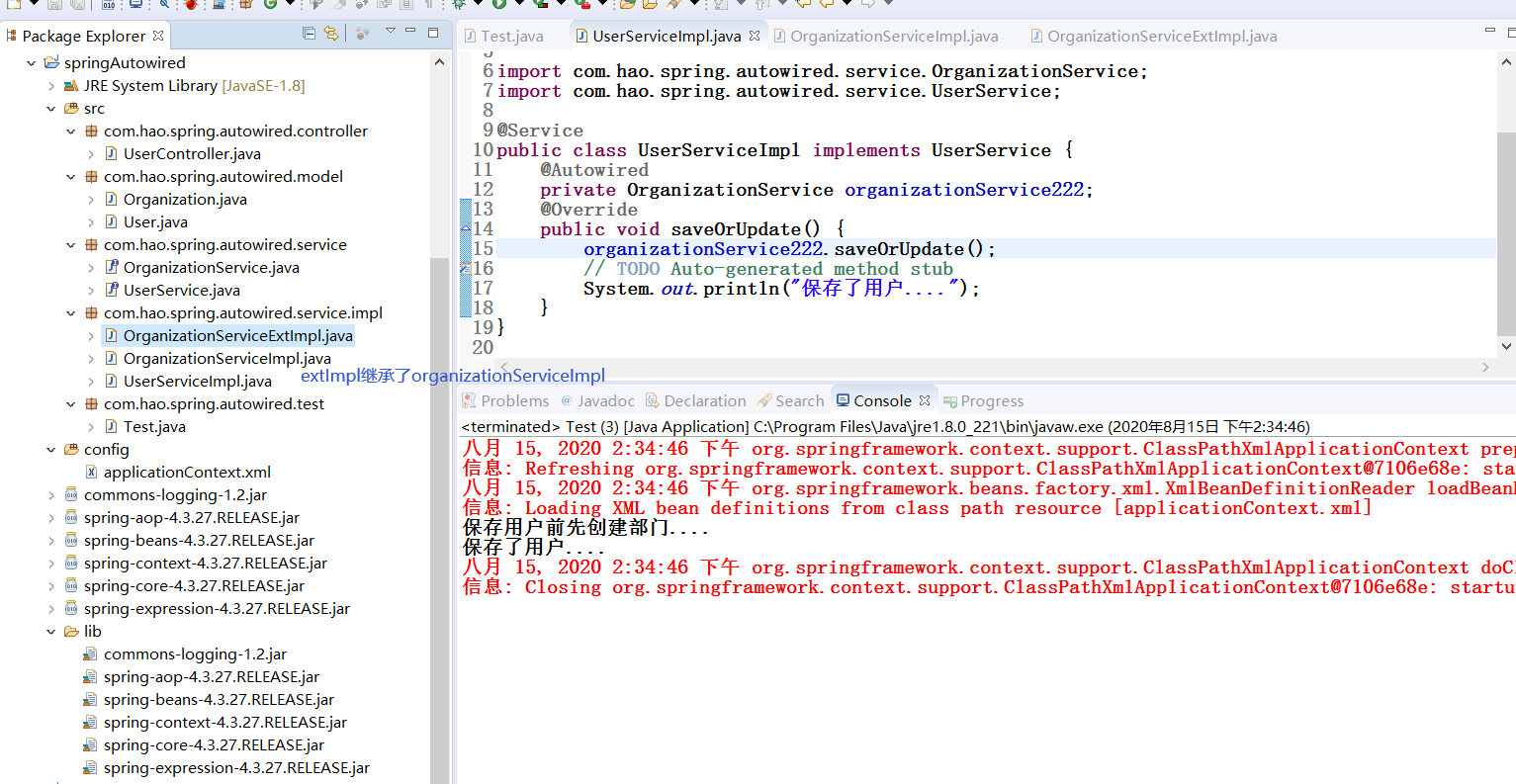This screenshot has width=1516, height=784.
Task: Maximize the Package Explorer panel
Action: tap(432, 32)
